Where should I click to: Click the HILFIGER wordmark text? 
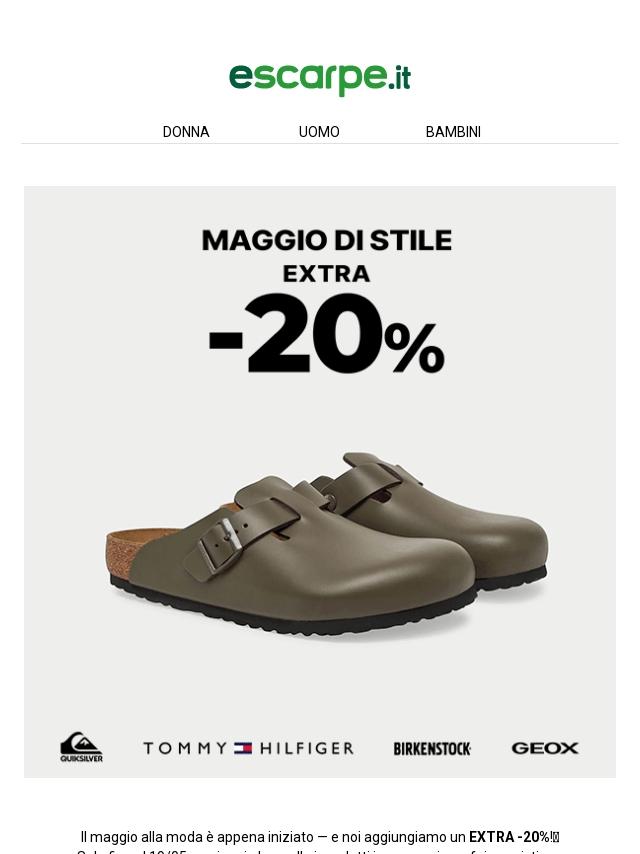307,748
